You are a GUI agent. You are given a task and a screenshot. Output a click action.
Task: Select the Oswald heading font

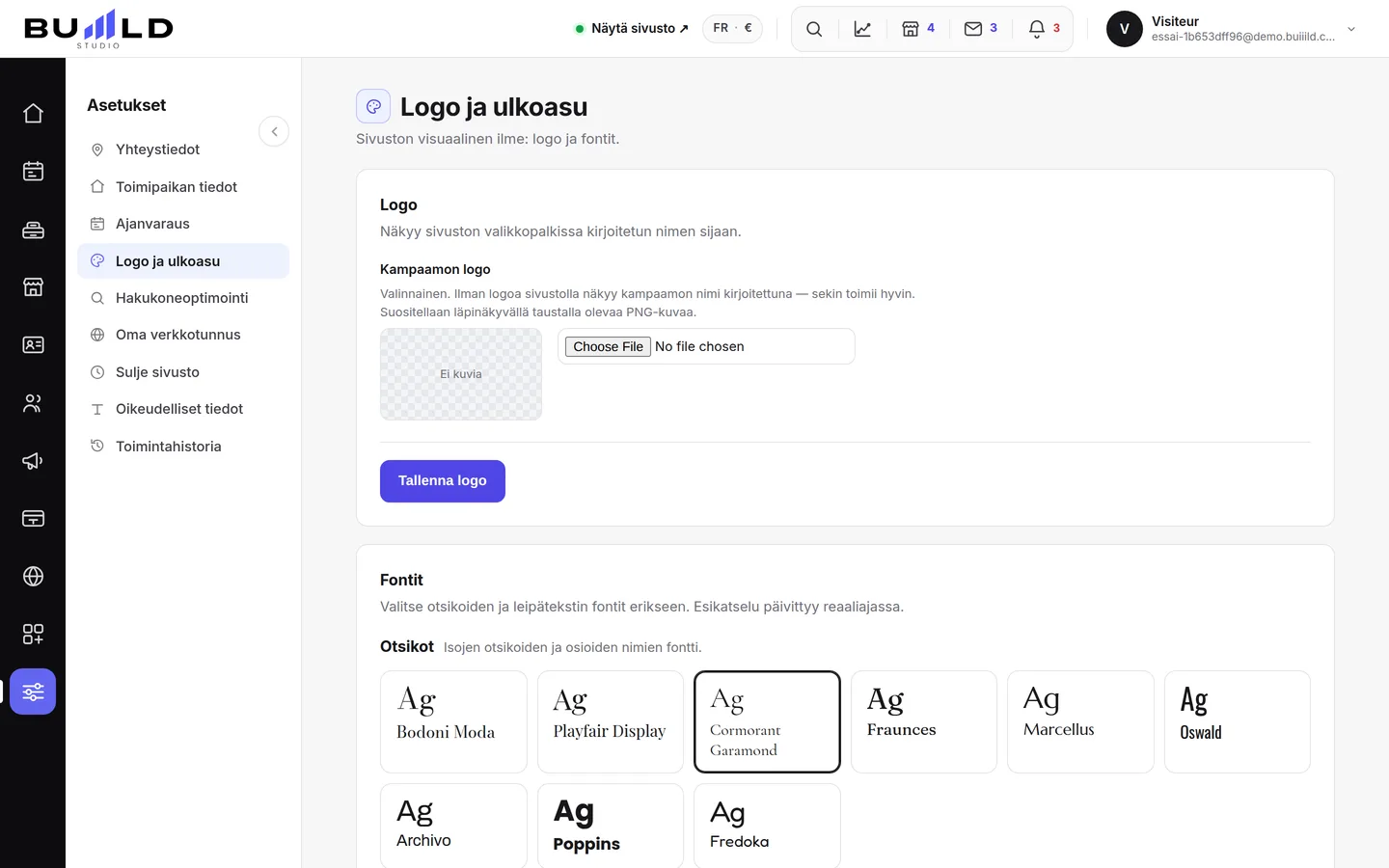click(1238, 721)
